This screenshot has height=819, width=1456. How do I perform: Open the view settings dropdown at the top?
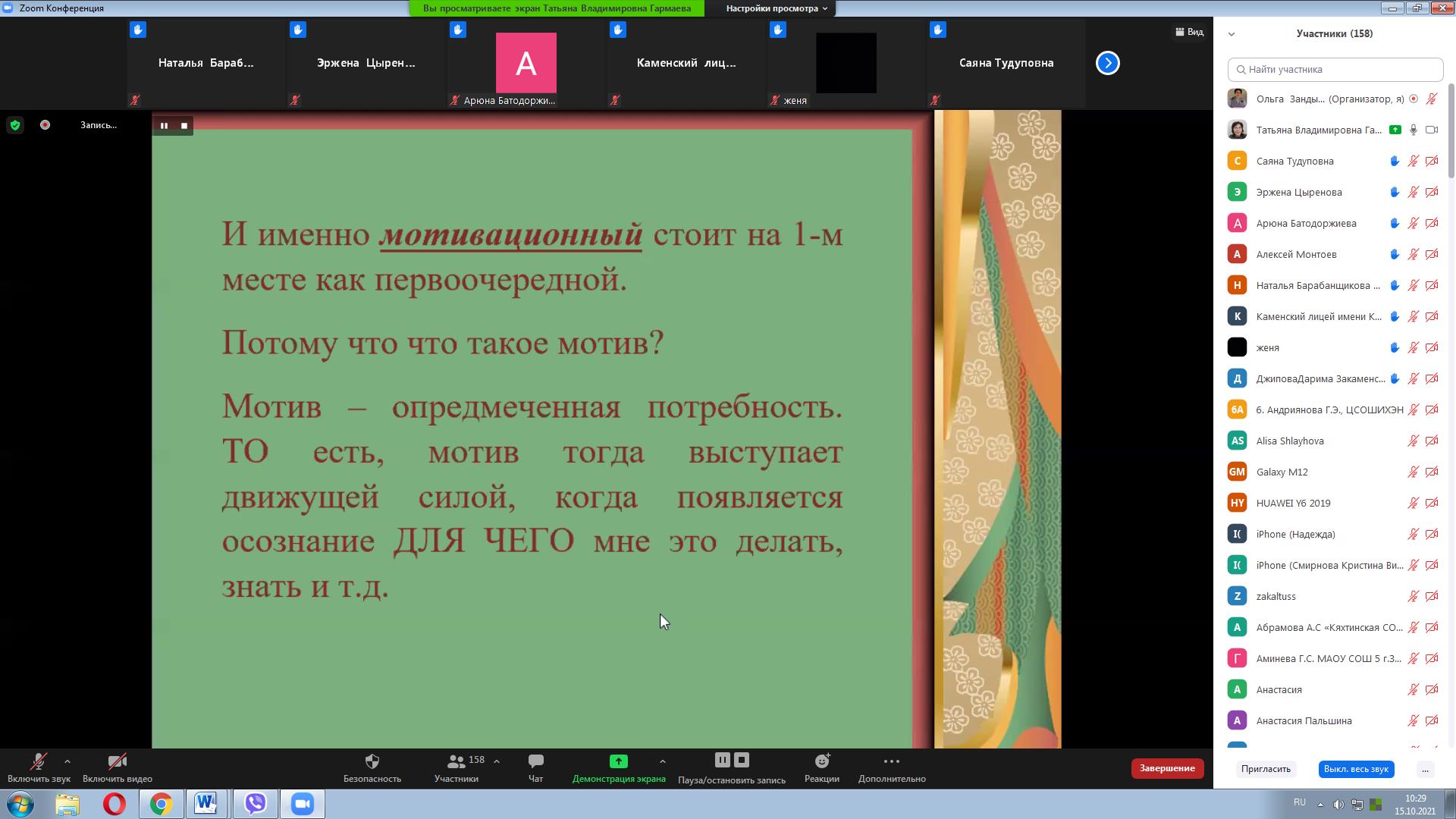click(x=777, y=8)
